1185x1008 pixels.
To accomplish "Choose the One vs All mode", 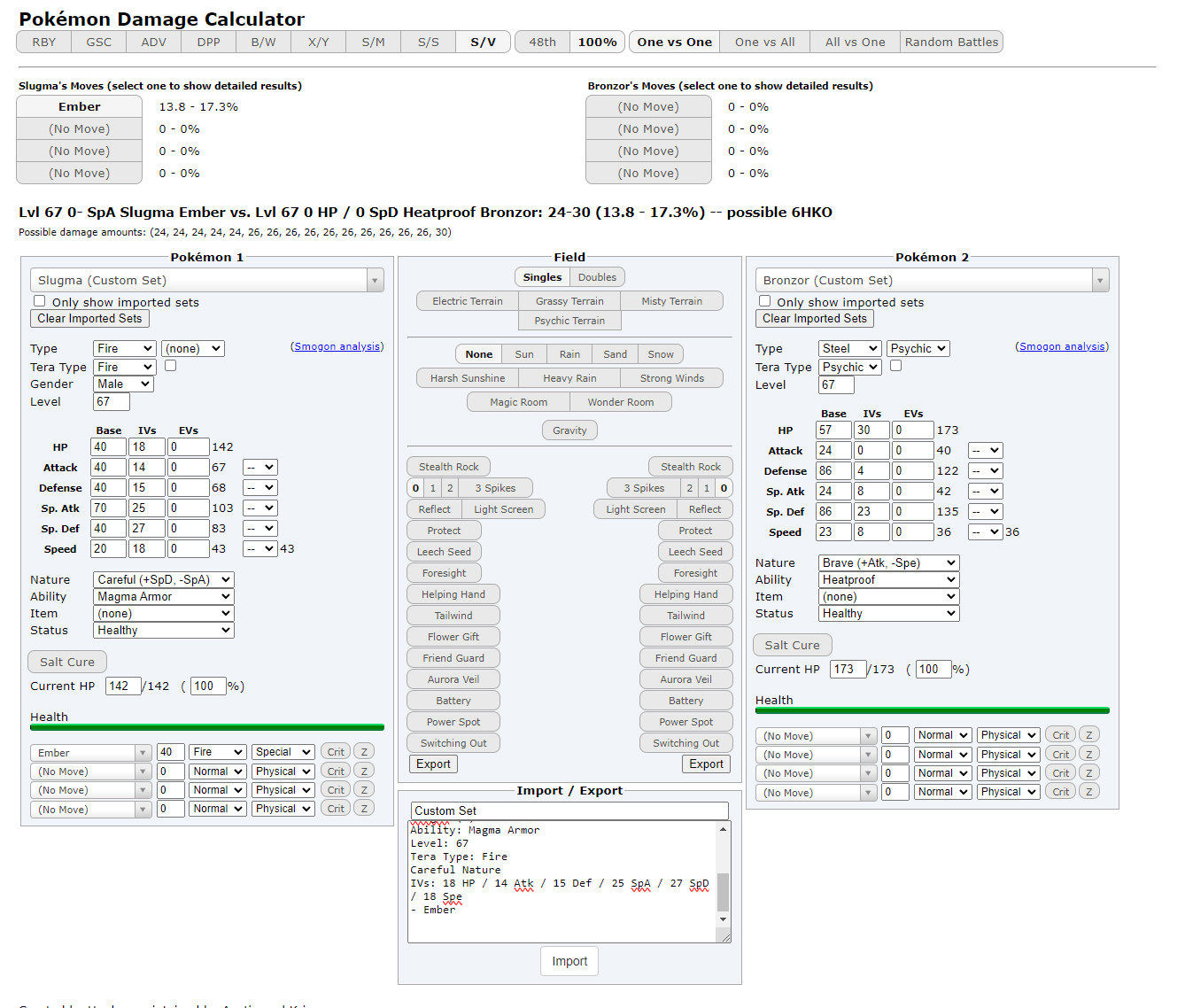I will point(765,42).
